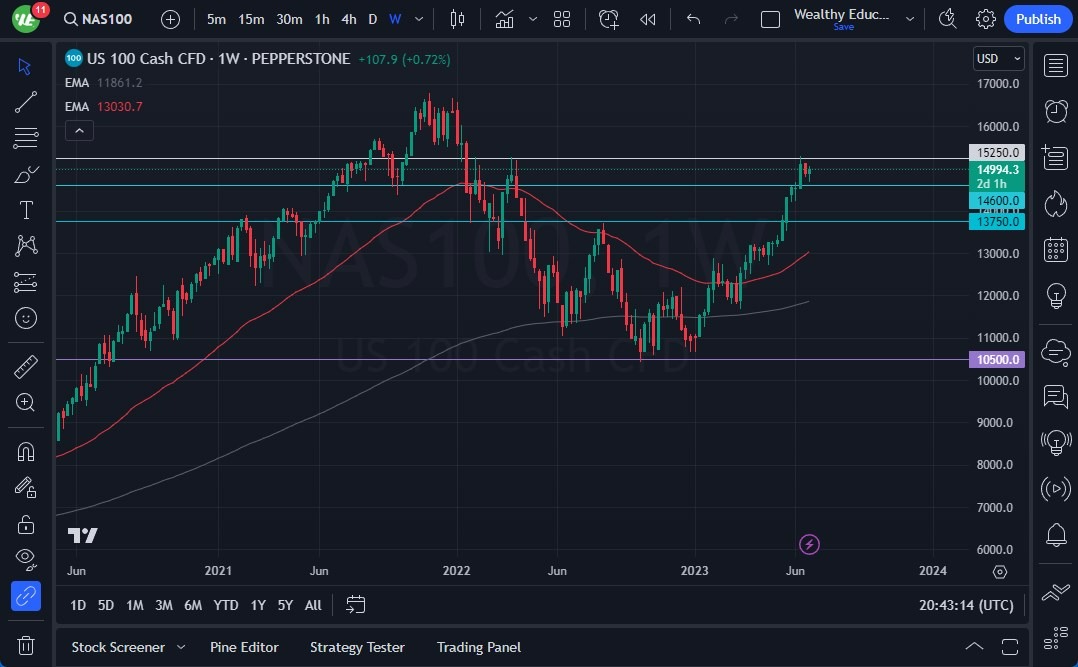Open the ideas lightbulb panel
The height and width of the screenshot is (667, 1078).
pos(1055,296)
